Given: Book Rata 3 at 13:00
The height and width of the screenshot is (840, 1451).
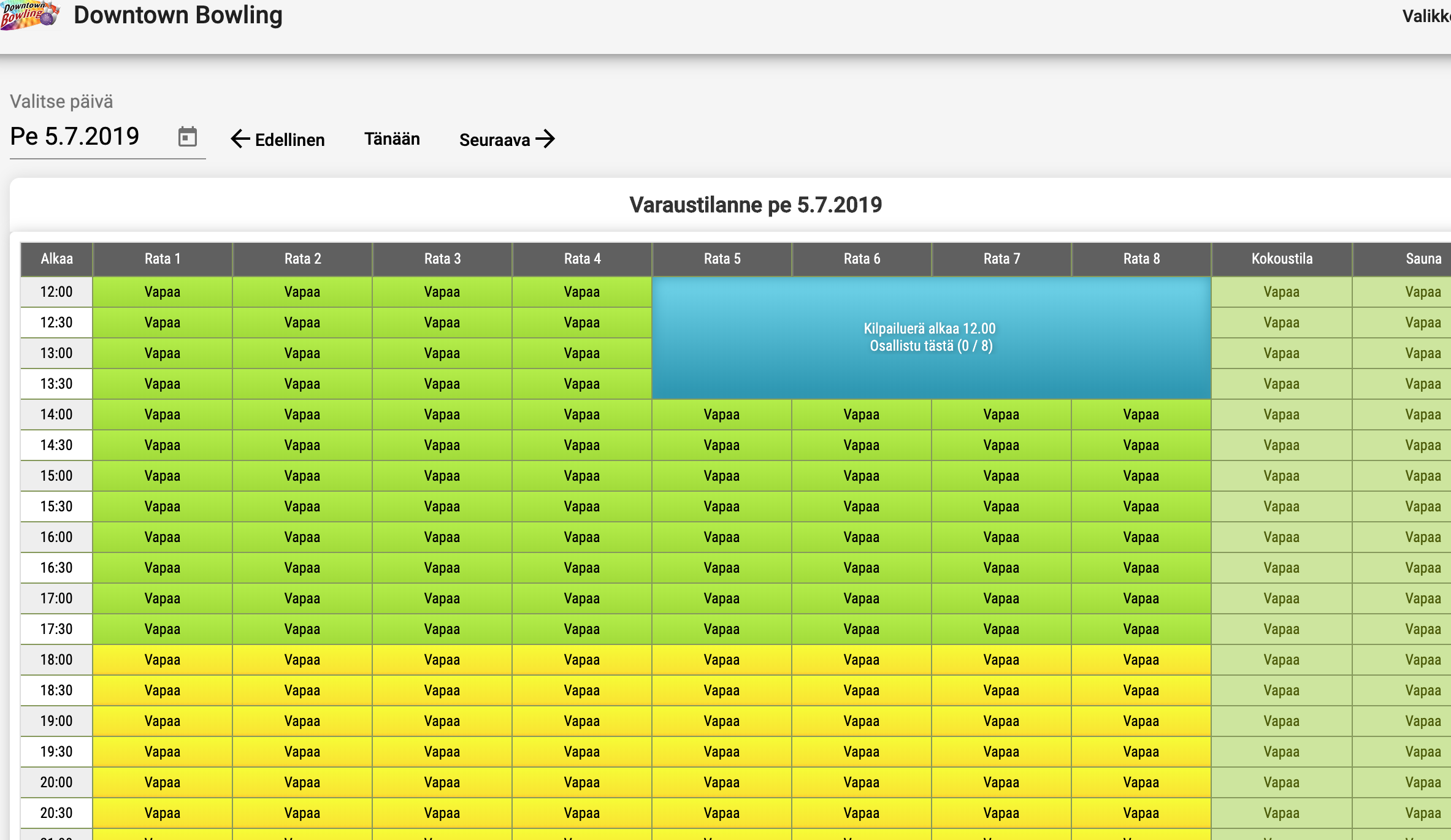Looking at the screenshot, I should point(442,353).
